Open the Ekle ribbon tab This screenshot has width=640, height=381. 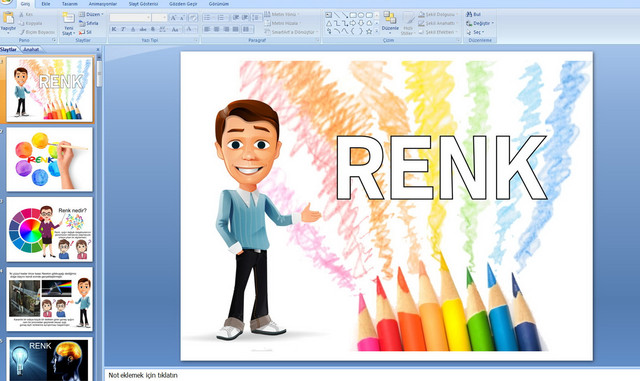pyautogui.click(x=46, y=4)
